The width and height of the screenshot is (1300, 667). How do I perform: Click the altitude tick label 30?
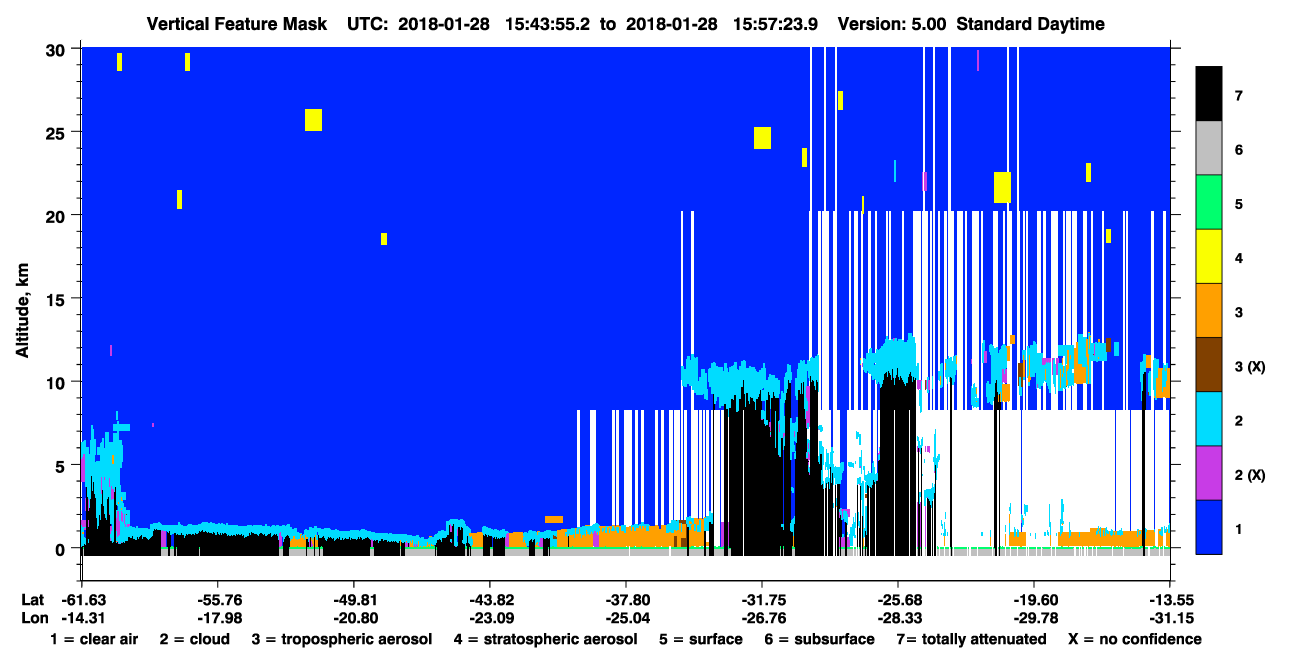58,49
